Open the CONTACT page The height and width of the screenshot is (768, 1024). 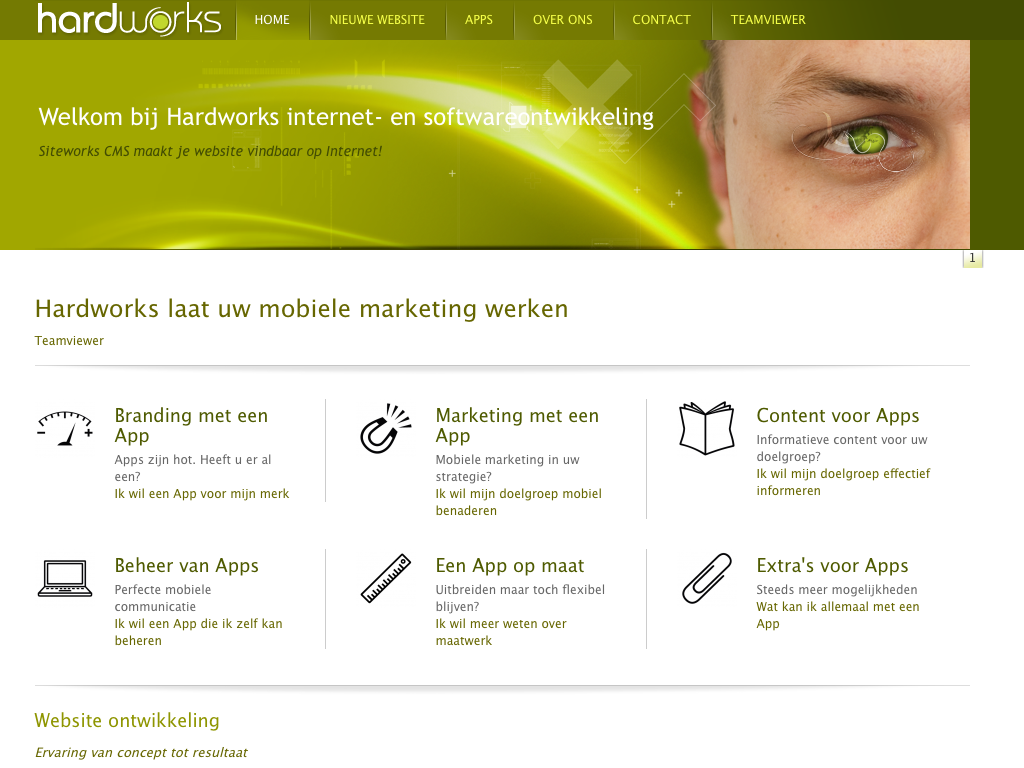pyautogui.click(x=661, y=20)
